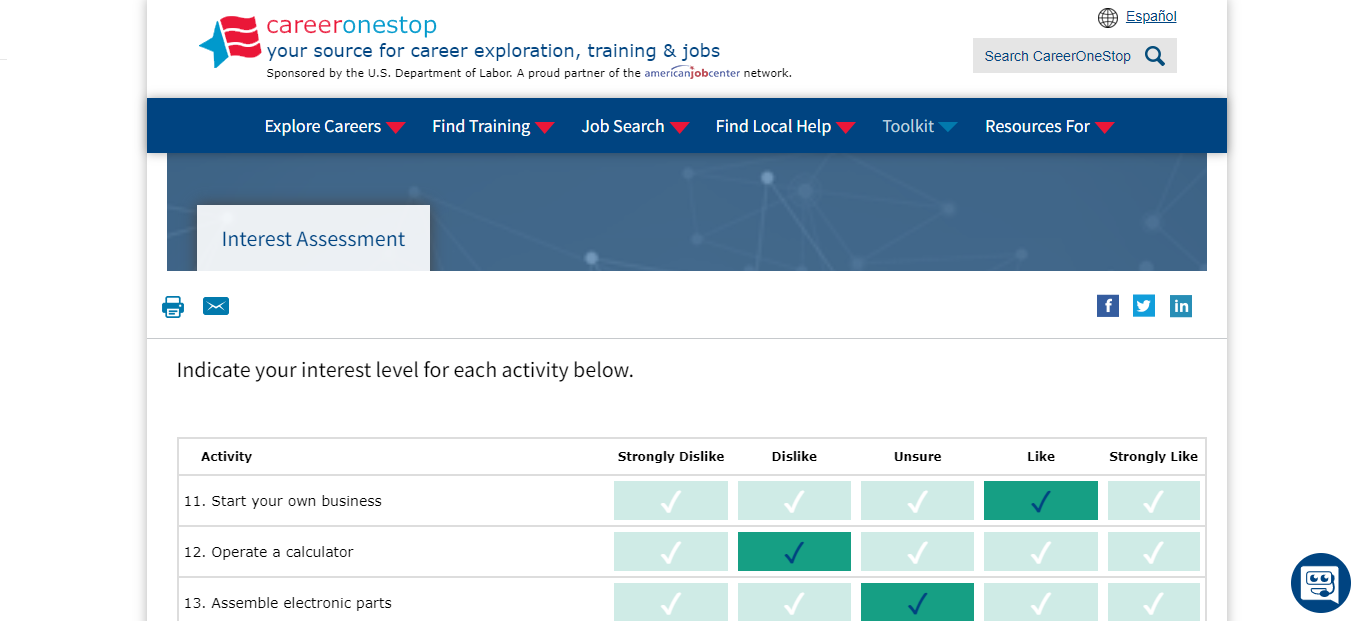
Task: Choose Strongly Dislike for 'Assemble electronic parts'
Action: click(x=670, y=603)
